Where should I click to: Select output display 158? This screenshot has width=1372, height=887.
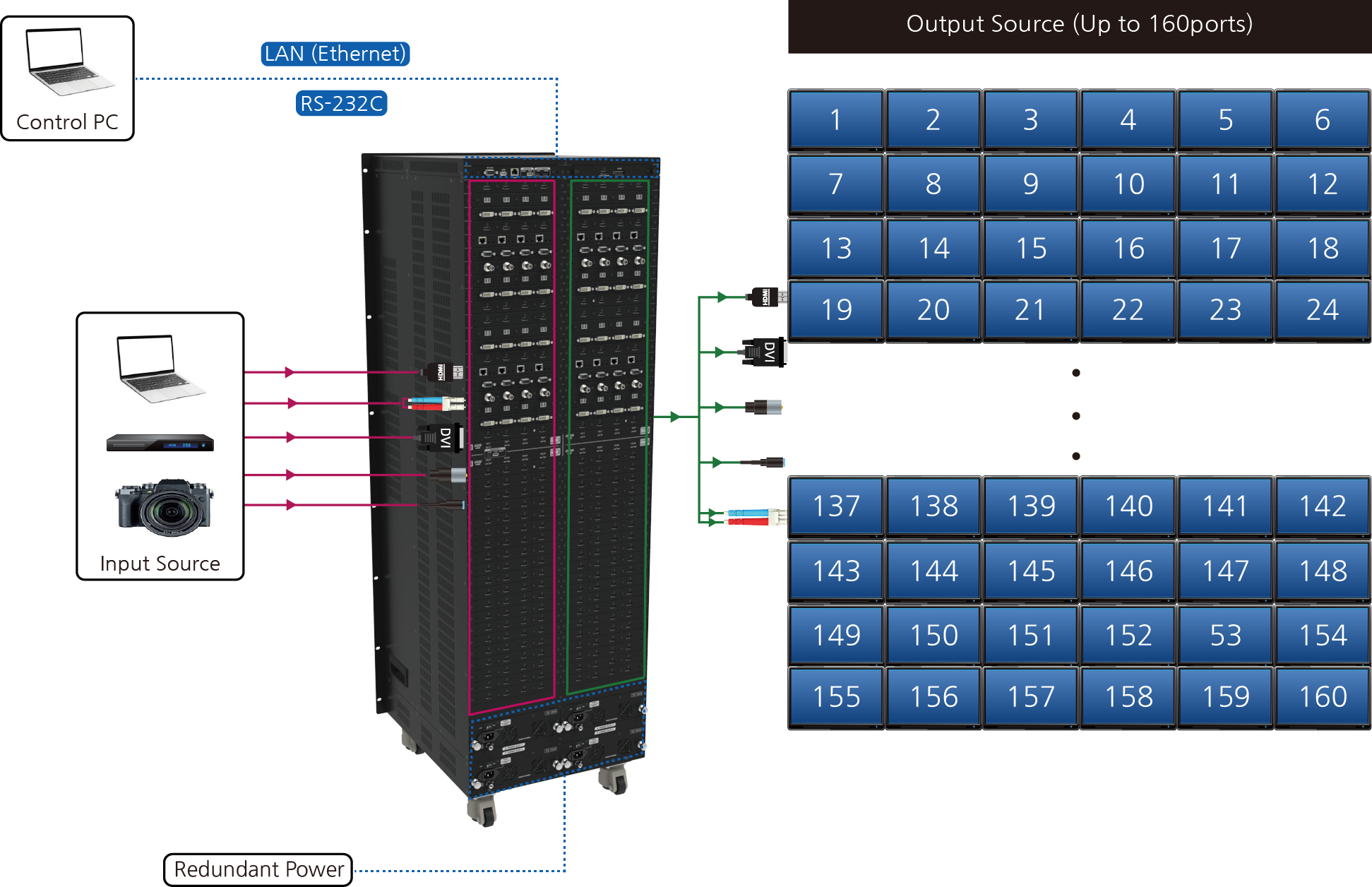coord(1128,698)
